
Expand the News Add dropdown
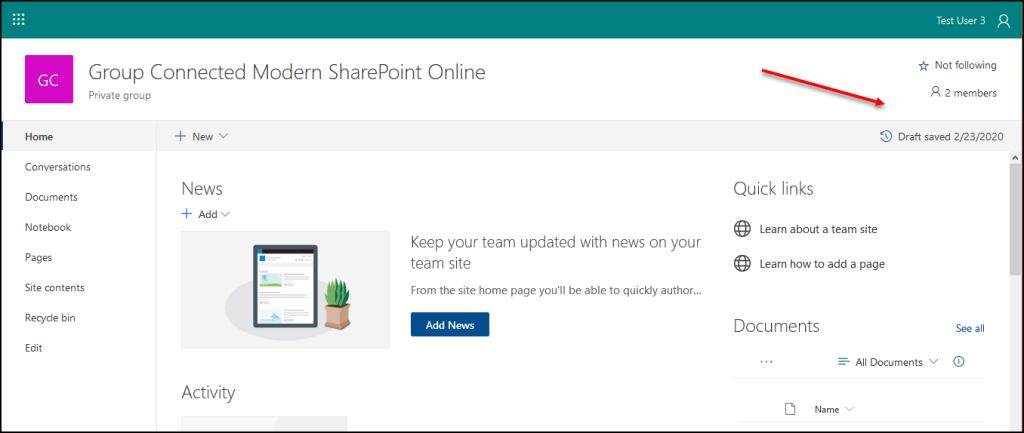[206, 214]
